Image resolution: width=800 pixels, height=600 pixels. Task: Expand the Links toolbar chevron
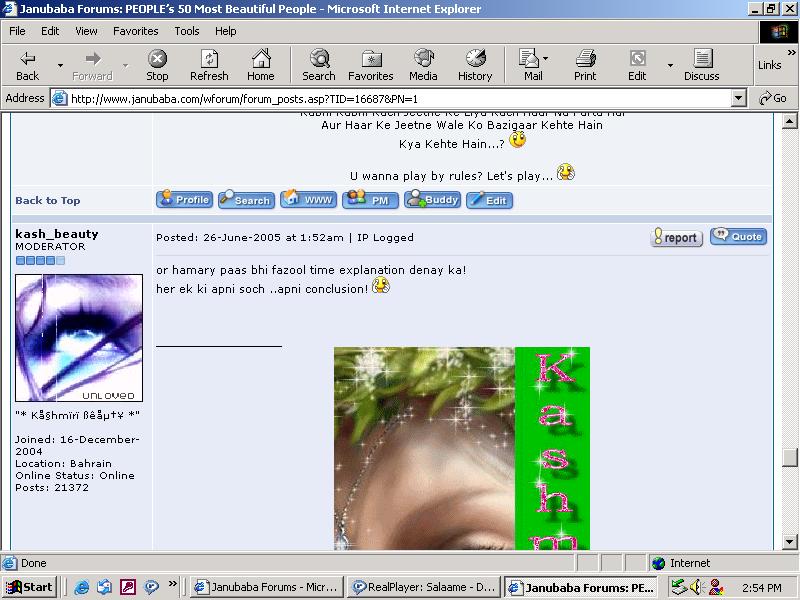pos(791,52)
